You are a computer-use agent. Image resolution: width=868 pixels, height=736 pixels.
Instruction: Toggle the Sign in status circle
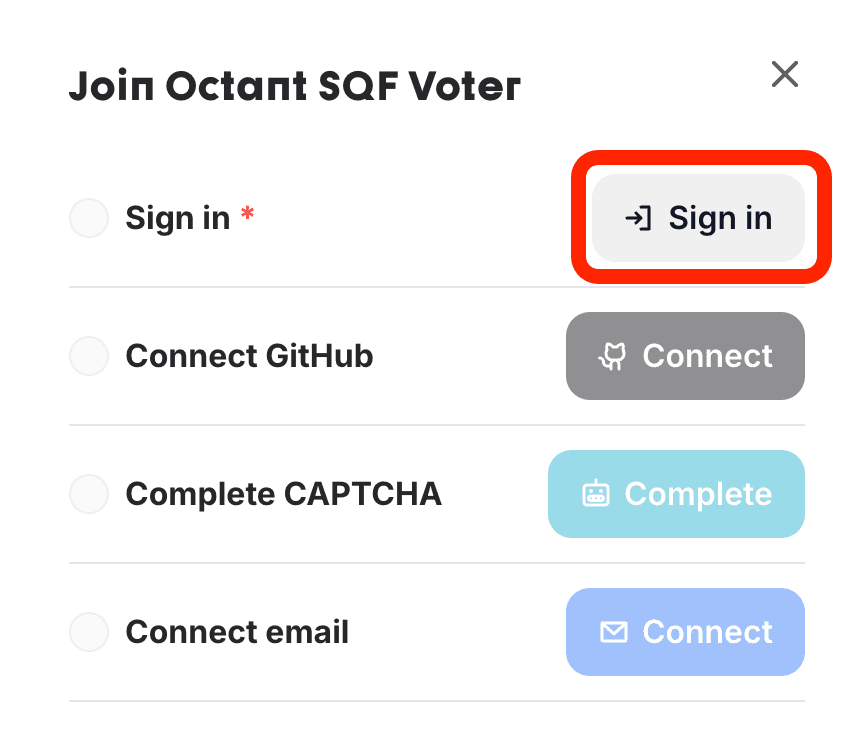click(89, 218)
